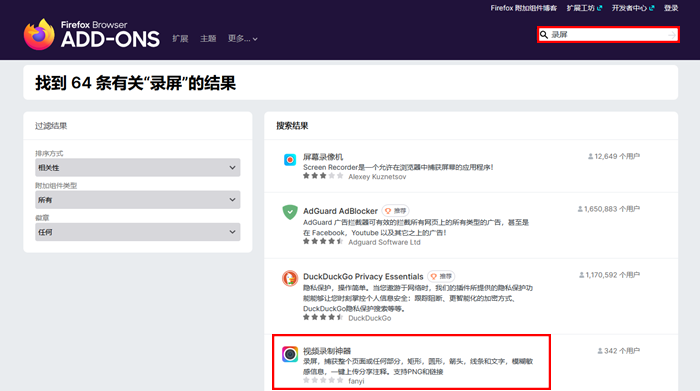
Task: Click the 推荐 badge beside DuckDuckGo
Action: [x=441, y=276]
